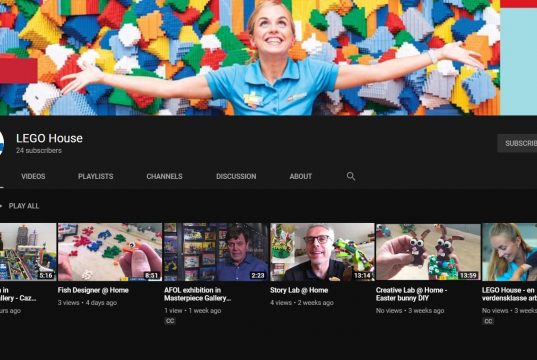Open the Easter bunny DIY video thumbnail
This screenshot has width=537, height=360.
pos(428,252)
